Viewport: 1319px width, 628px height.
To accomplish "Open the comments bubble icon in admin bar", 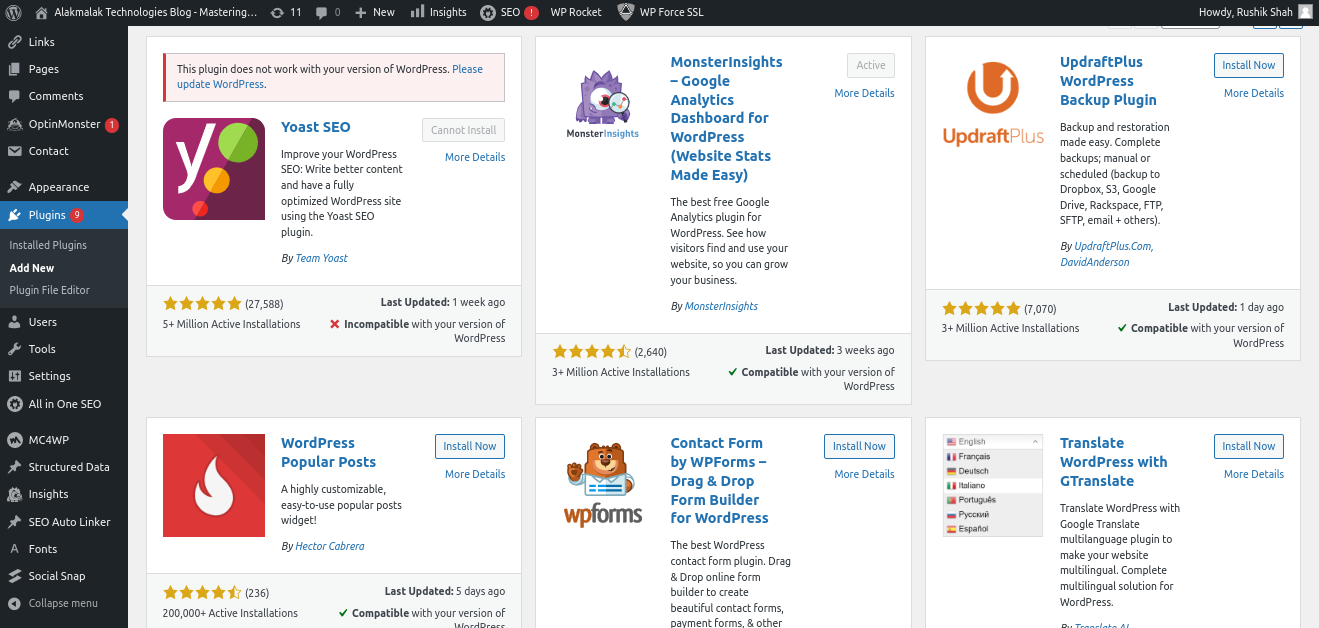I will pyautogui.click(x=324, y=12).
